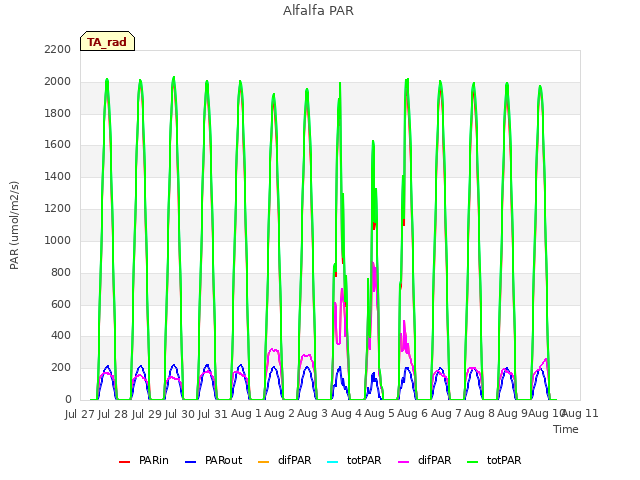Click the Aug 7 x-axis tick label

click(446, 413)
